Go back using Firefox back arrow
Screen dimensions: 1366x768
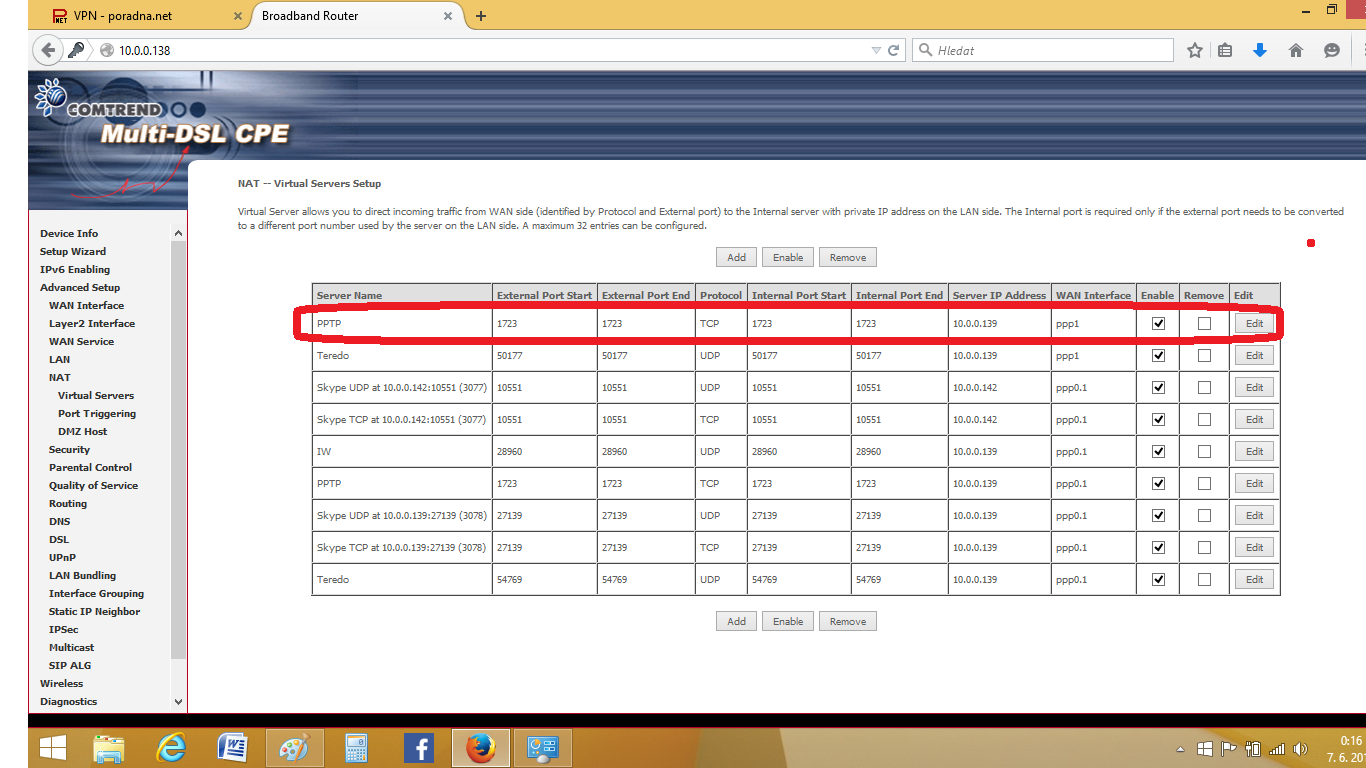[x=48, y=50]
